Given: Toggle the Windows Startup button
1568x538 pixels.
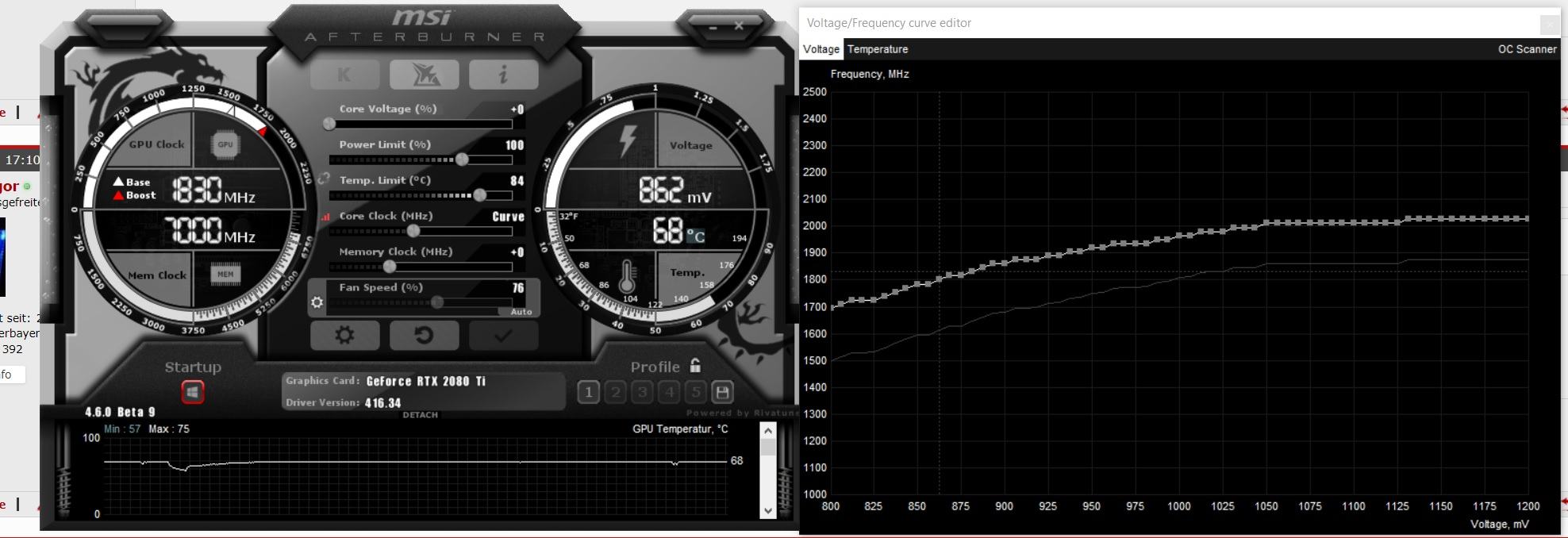Looking at the screenshot, I should pyautogui.click(x=193, y=392).
